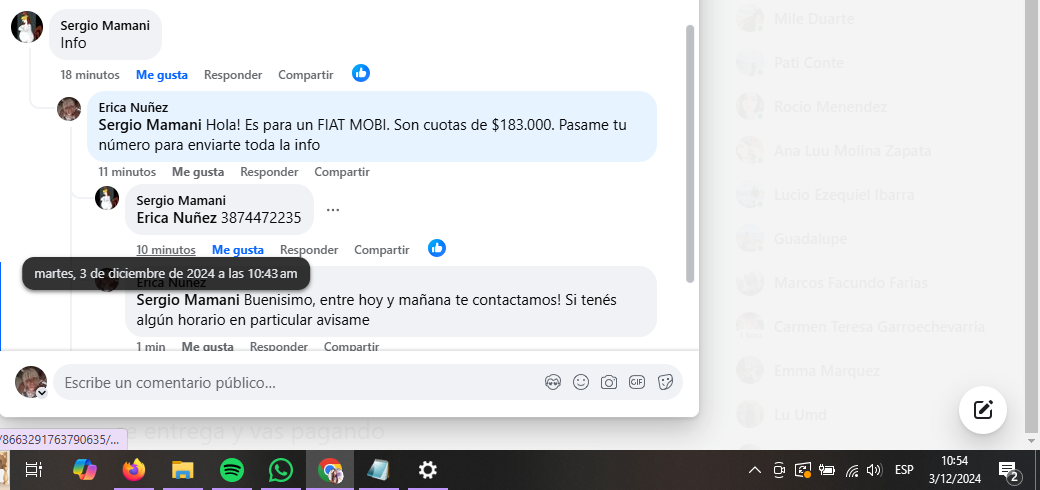Show hidden system tray icons
Screen dimensions: 1040x490
755,470
